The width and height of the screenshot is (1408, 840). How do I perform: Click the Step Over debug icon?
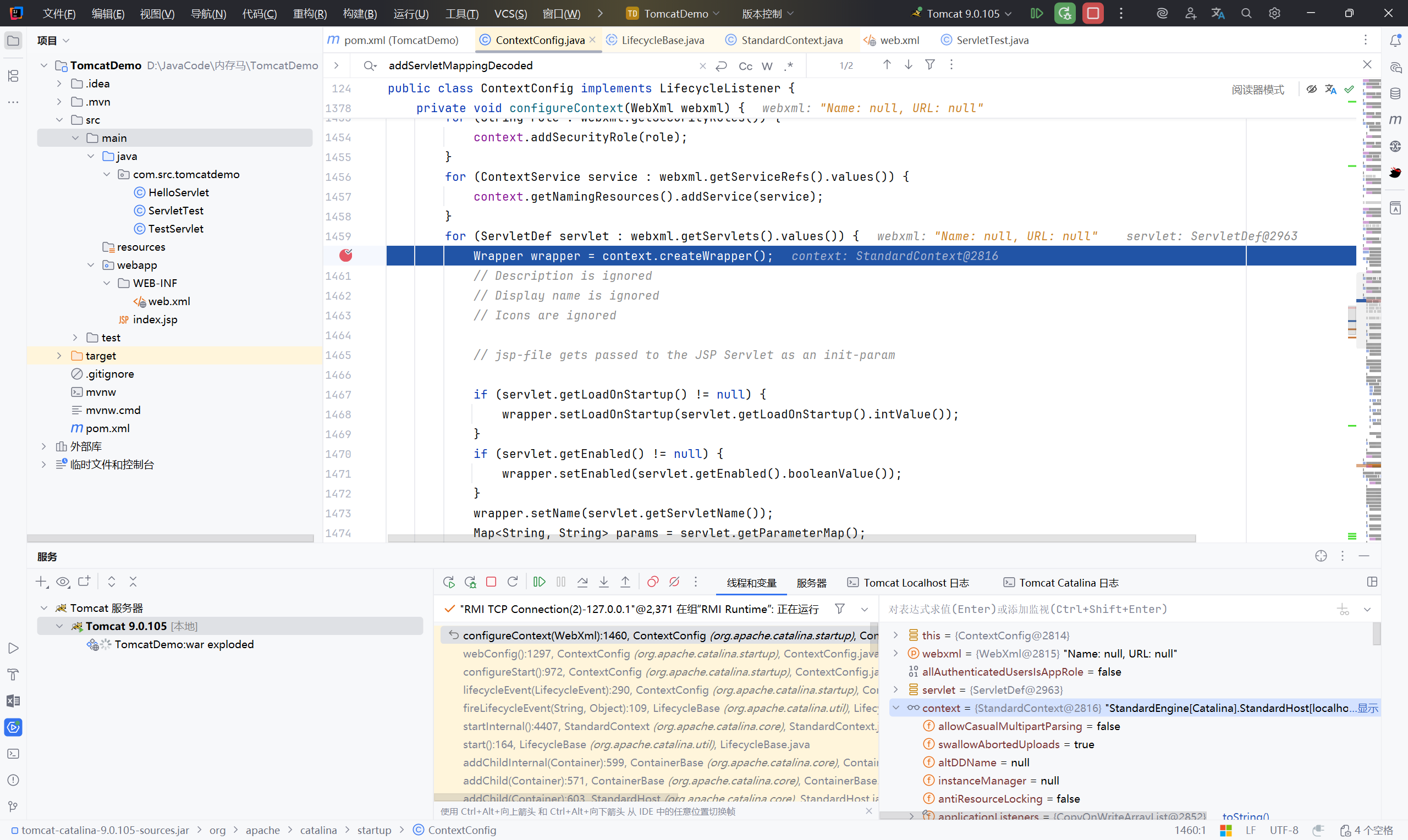point(582,582)
